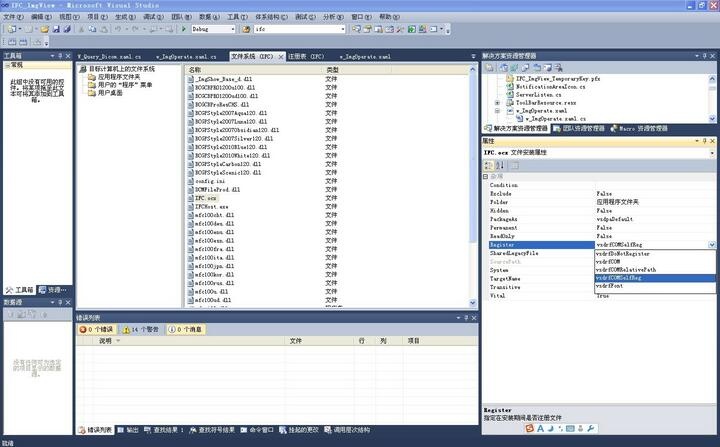Click the green Start Debugging arrow
Image resolution: width=720 pixels, height=447 pixels.
[x=184, y=29]
